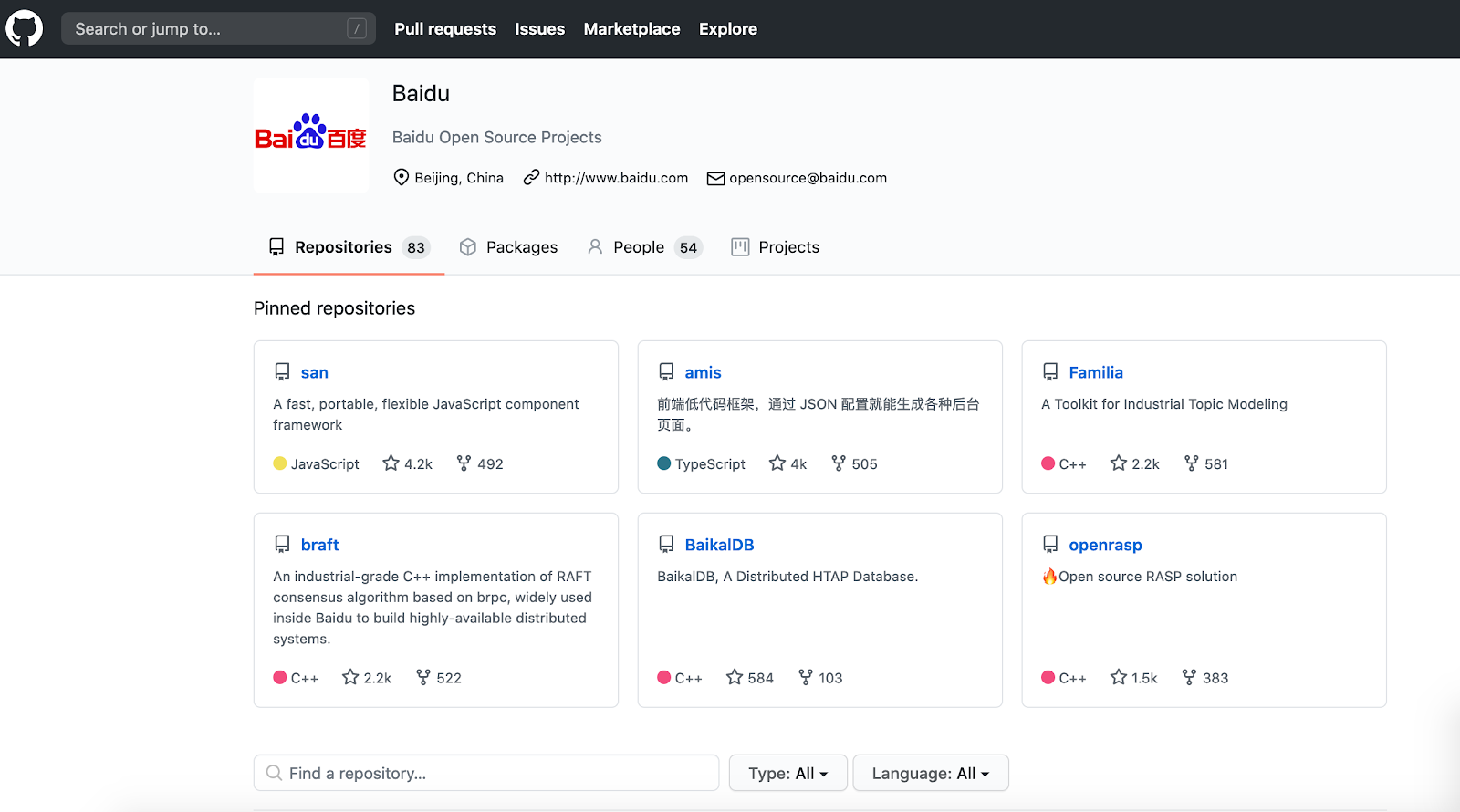Click the repo icon on the braft card

pos(282,545)
